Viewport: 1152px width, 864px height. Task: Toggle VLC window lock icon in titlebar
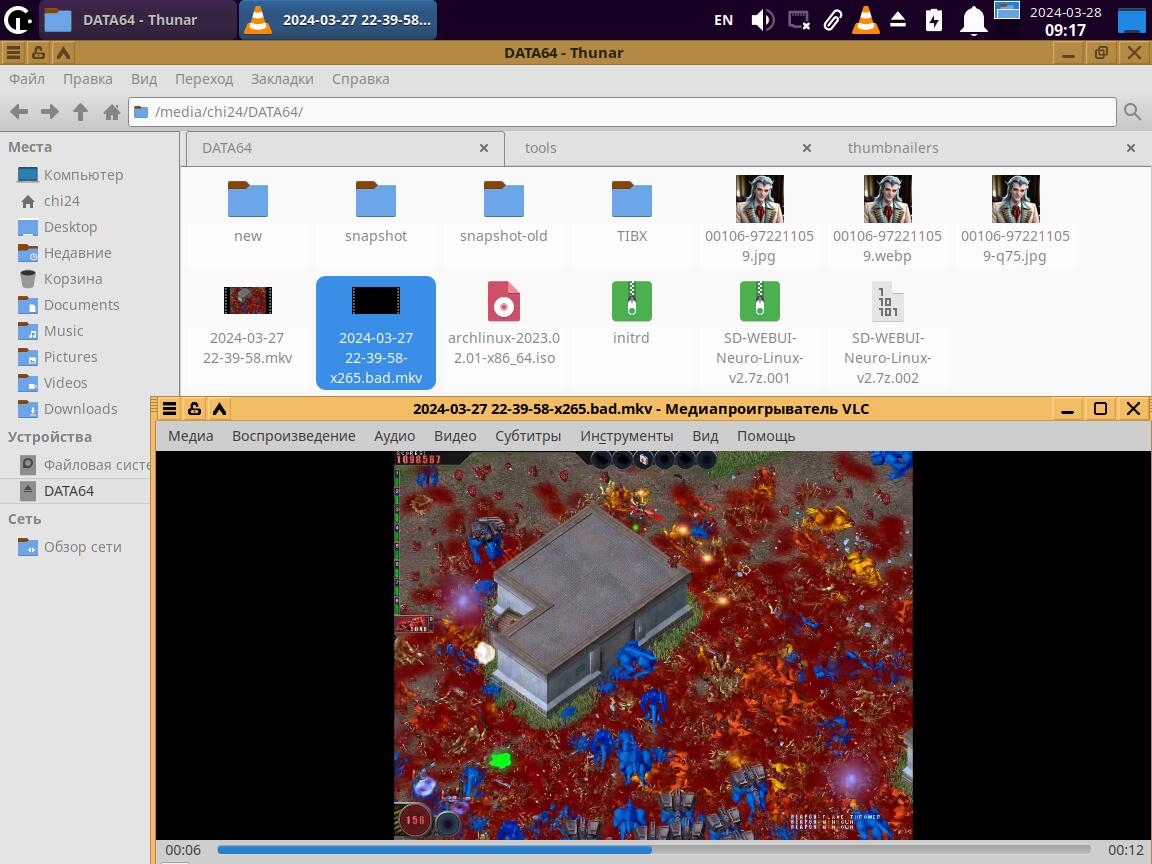pyautogui.click(x=194, y=408)
